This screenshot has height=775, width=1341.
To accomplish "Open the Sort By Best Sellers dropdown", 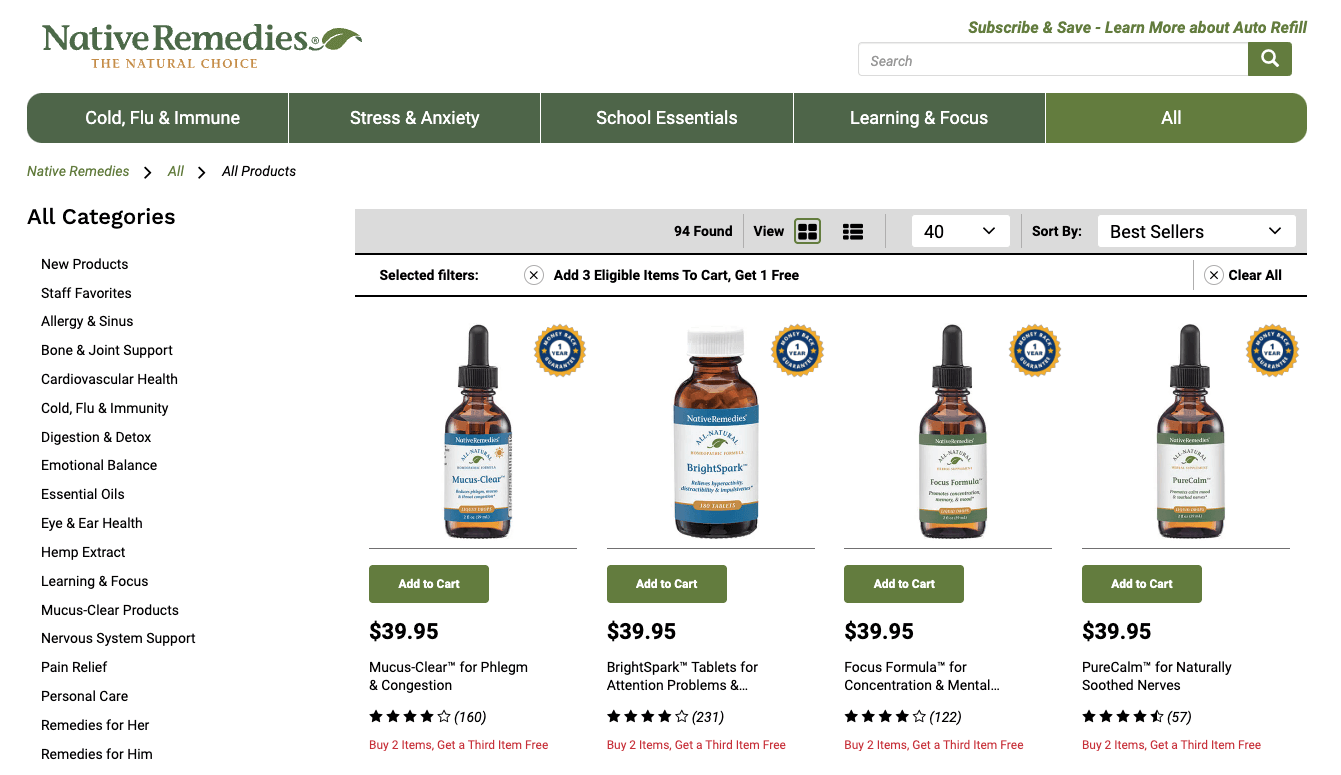I will [x=1196, y=231].
